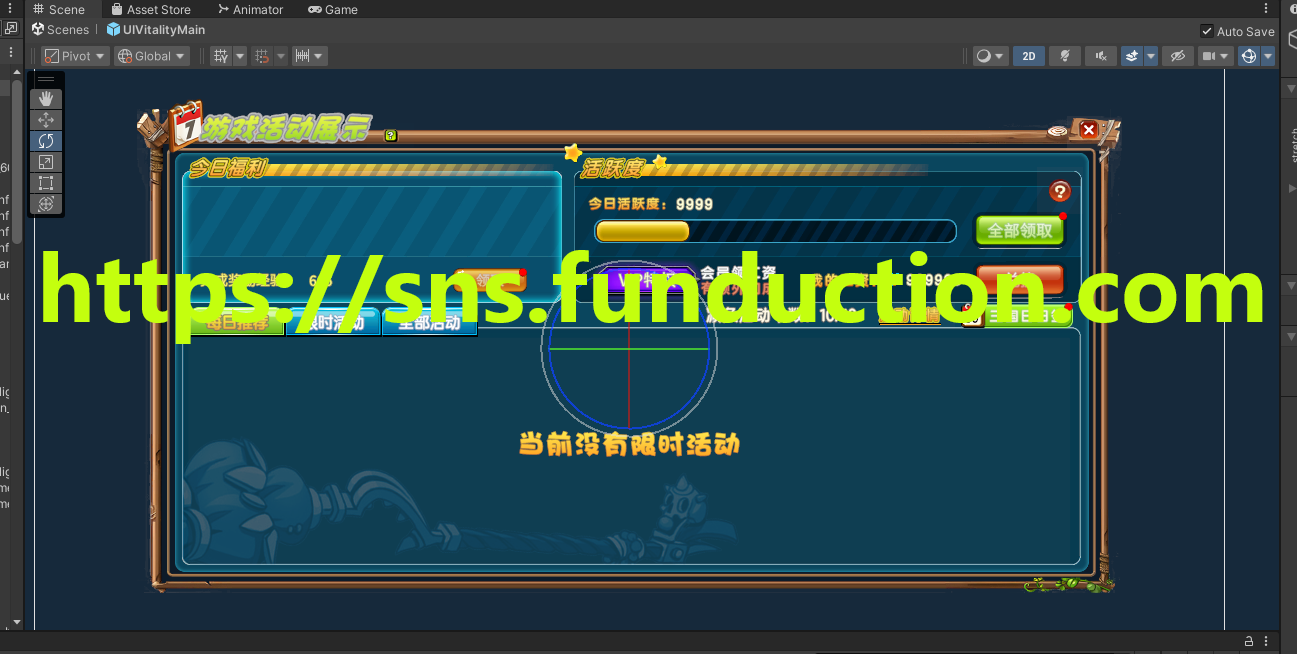Click the round question mark help icon
Viewport: 1297px width, 654px height.
tap(1060, 191)
